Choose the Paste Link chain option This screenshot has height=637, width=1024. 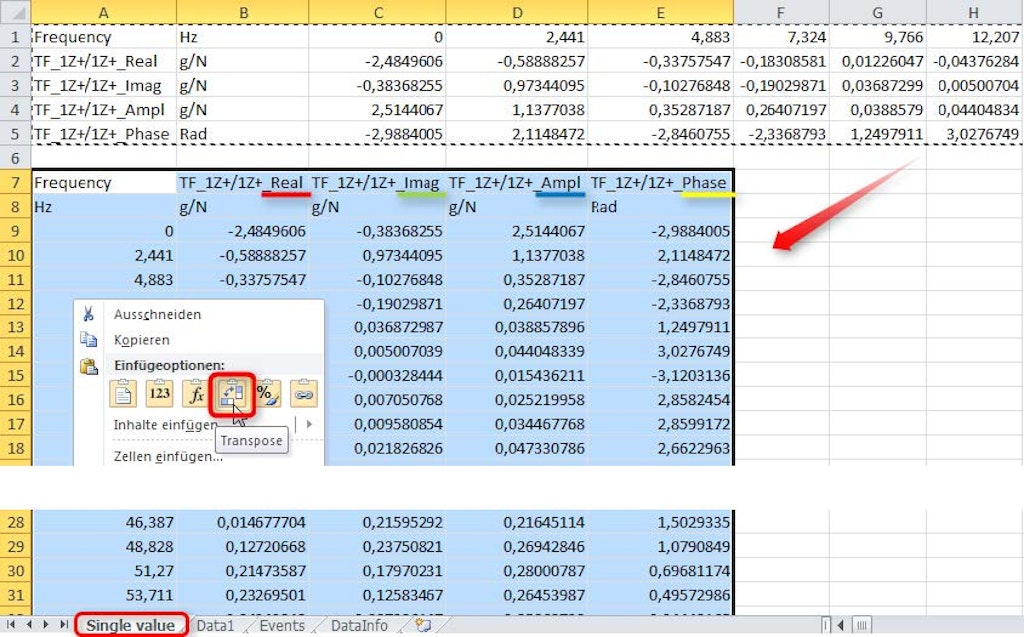pyautogui.click(x=304, y=393)
